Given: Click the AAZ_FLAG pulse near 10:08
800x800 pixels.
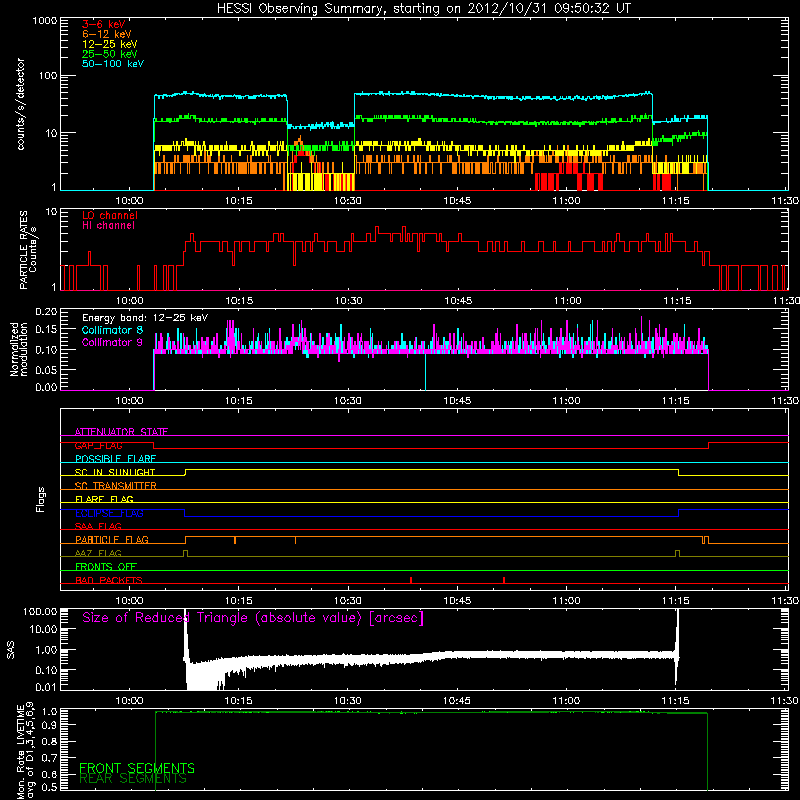Looking at the screenshot, I should click(x=185, y=554).
